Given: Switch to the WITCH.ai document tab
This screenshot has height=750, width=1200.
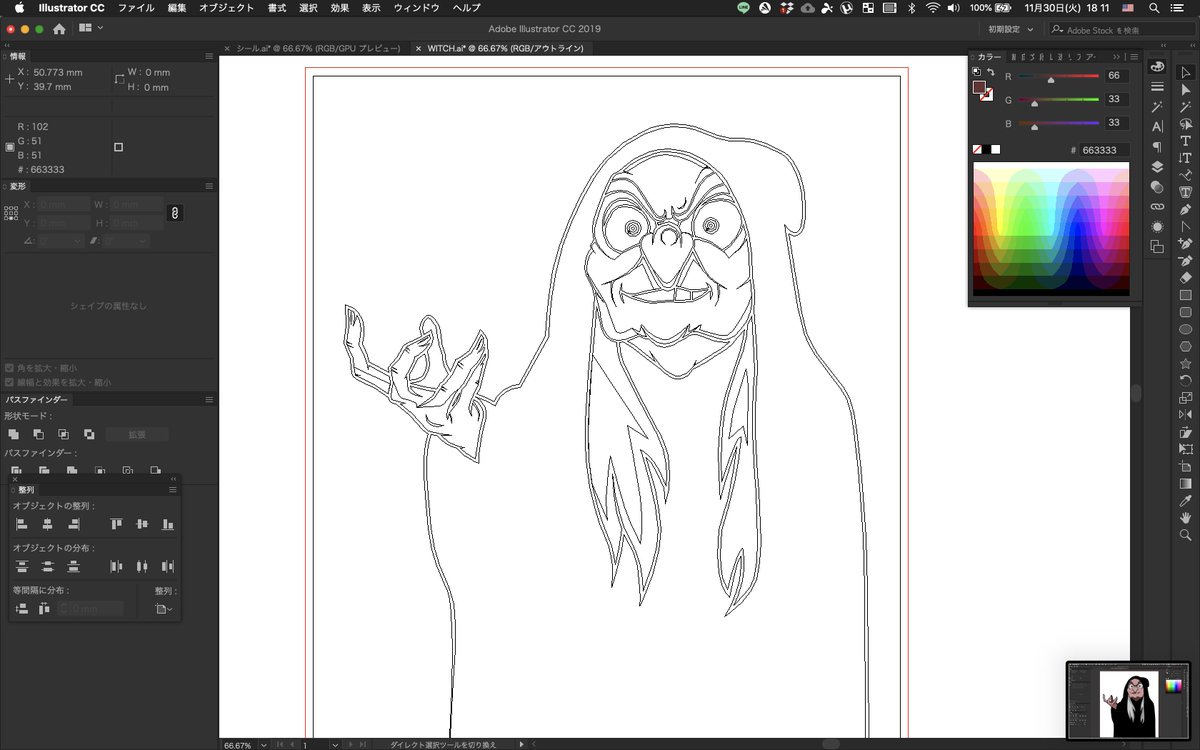Looking at the screenshot, I should (x=504, y=48).
